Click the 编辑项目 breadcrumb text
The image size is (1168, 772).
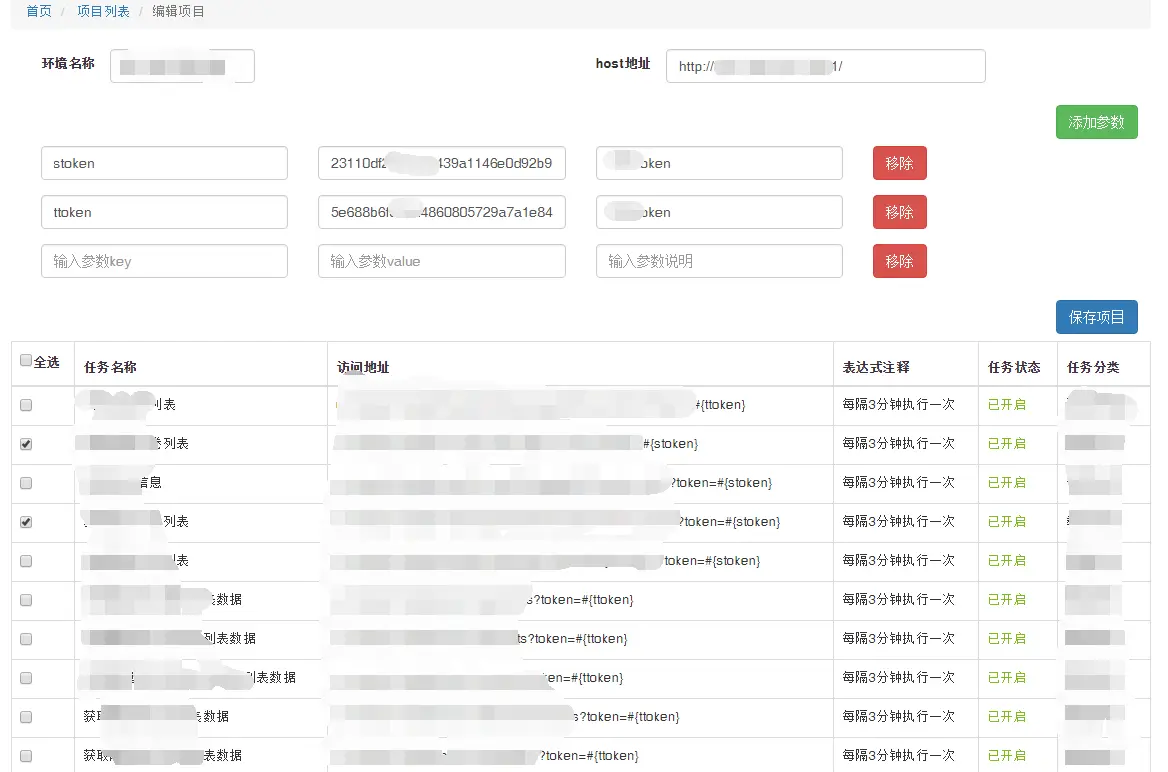click(178, 11)
